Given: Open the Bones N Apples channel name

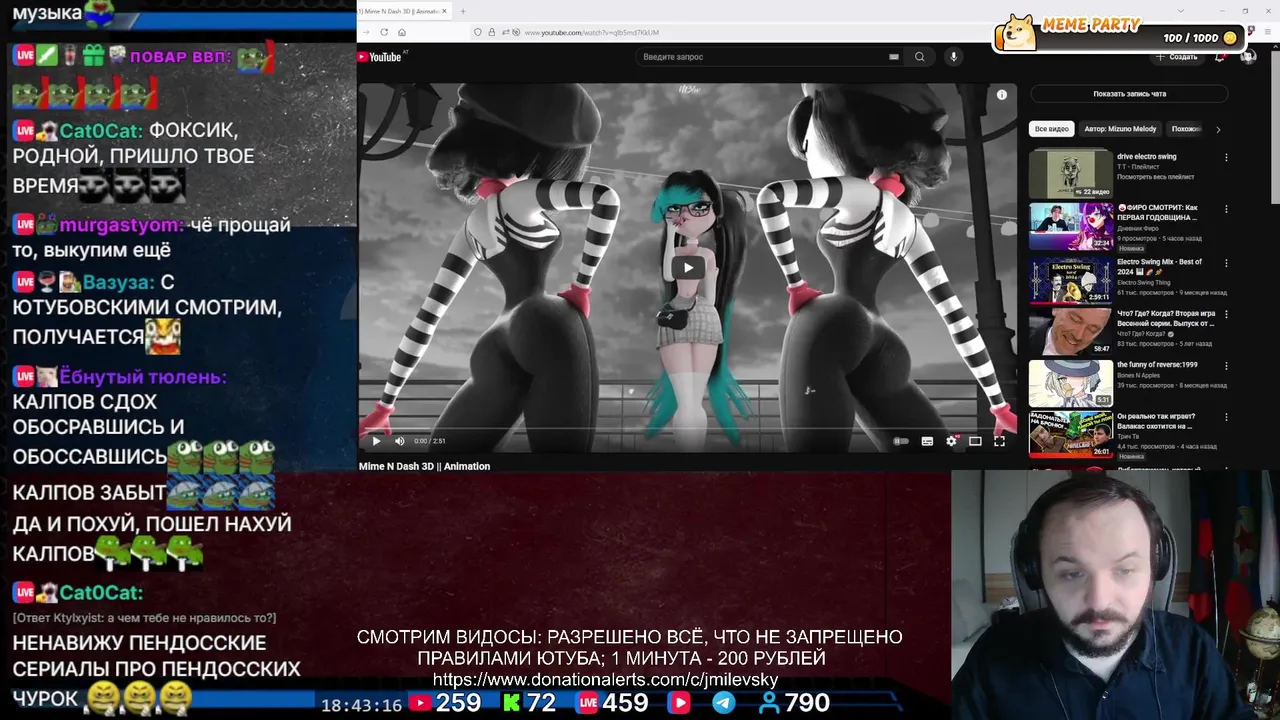Looking at the screenshot, I should (1138, 375).
